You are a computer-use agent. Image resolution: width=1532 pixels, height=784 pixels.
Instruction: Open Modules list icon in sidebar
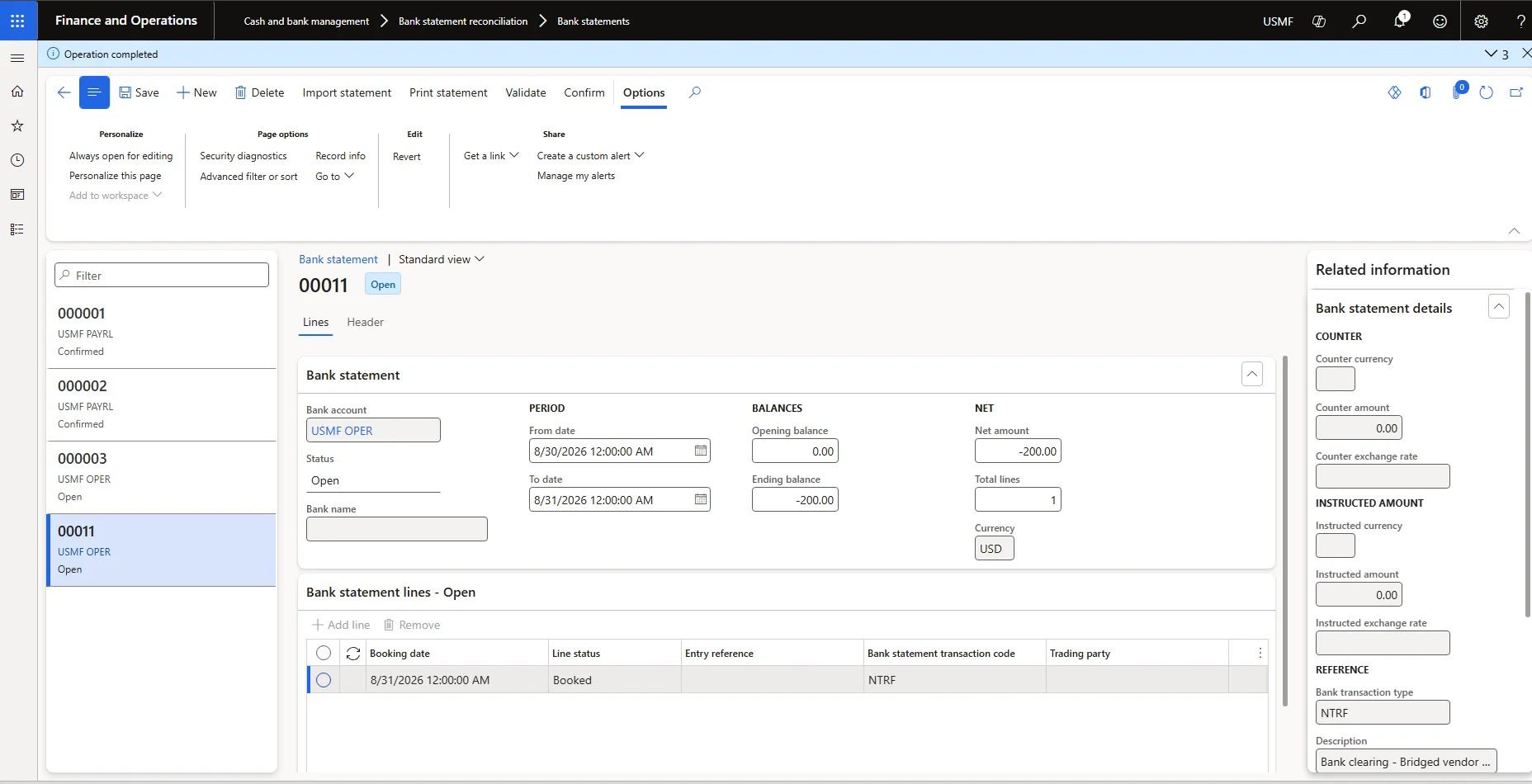[x=17, y=229]
